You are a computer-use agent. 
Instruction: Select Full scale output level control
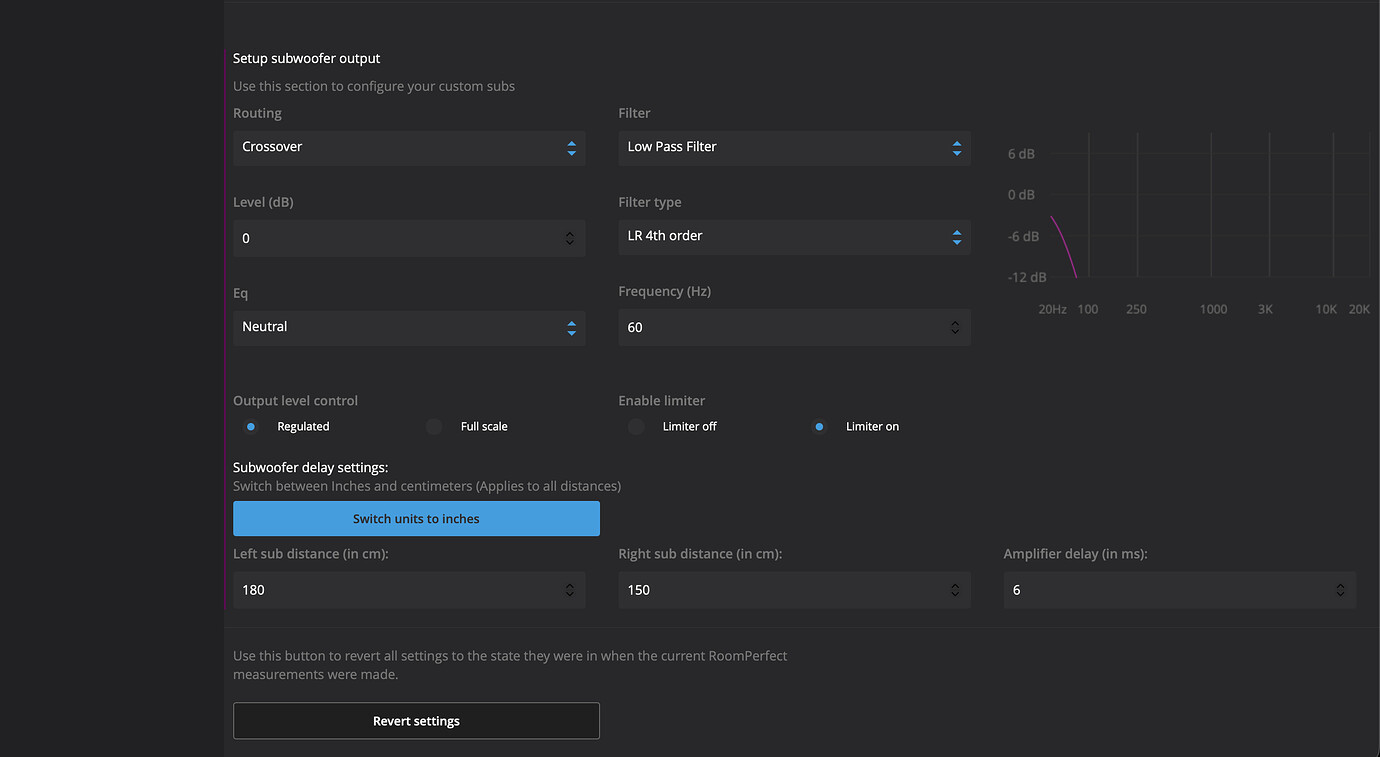click(x=435, y=427)
